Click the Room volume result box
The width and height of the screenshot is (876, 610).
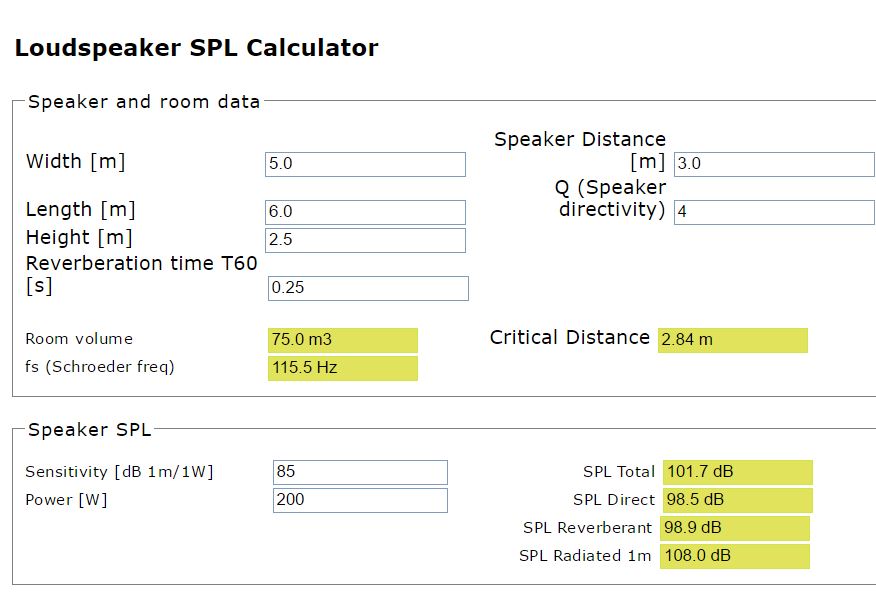click(342, 340)
